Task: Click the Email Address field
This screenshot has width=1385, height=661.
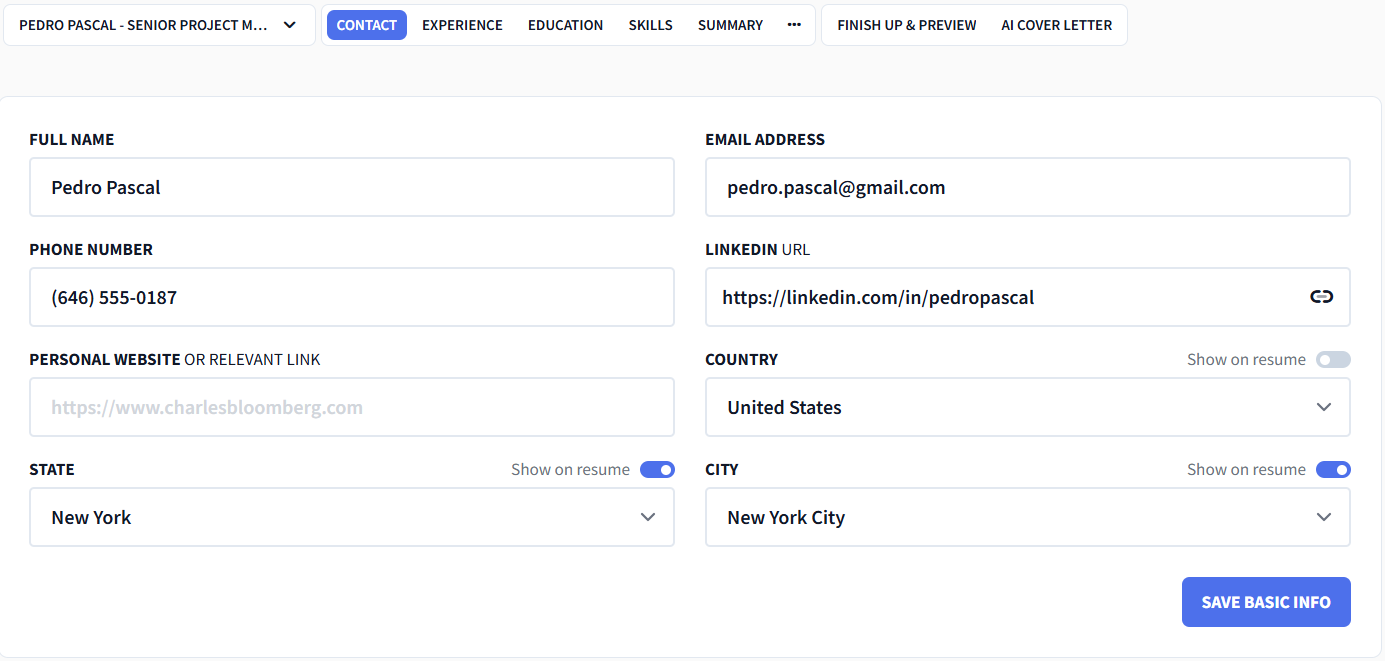Action: [x=1027, y=187]
